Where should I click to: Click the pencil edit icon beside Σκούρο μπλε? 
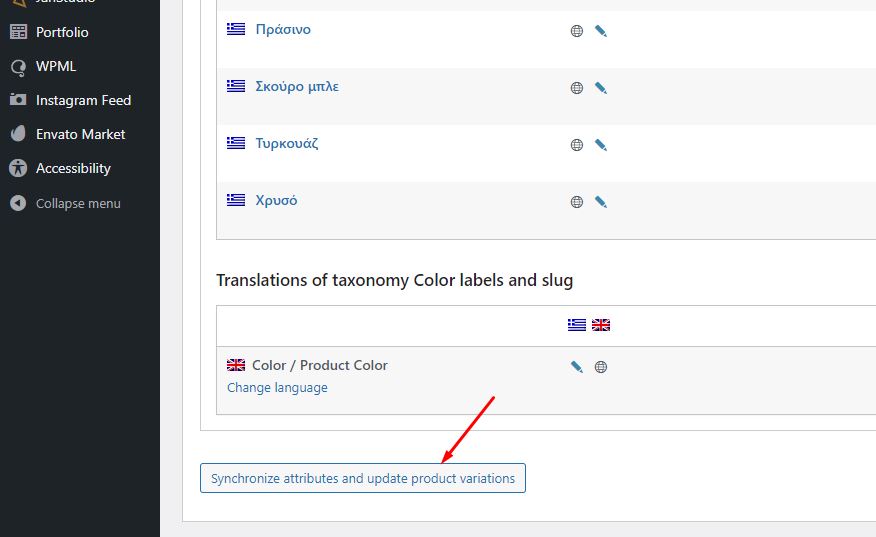pyautogui.click(x=601, y=88)
